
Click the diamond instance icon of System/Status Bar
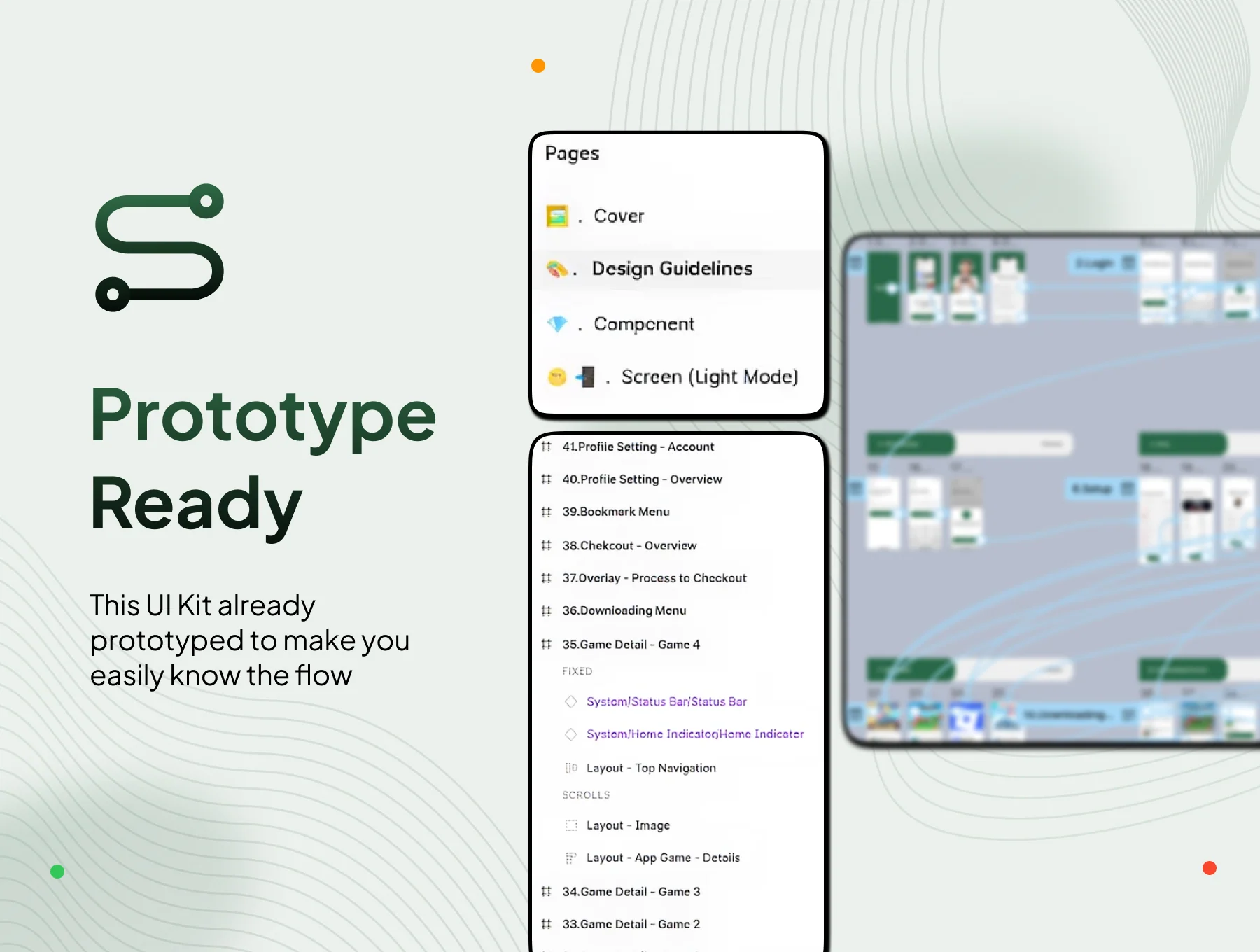(x=571, y=701)
